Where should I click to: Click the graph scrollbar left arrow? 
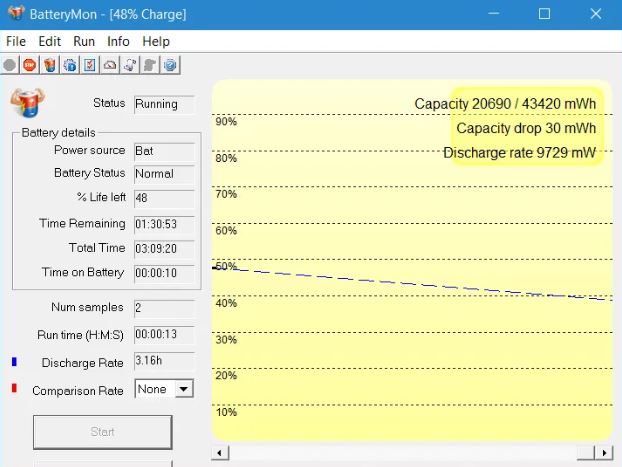click(x=220, y=452)
